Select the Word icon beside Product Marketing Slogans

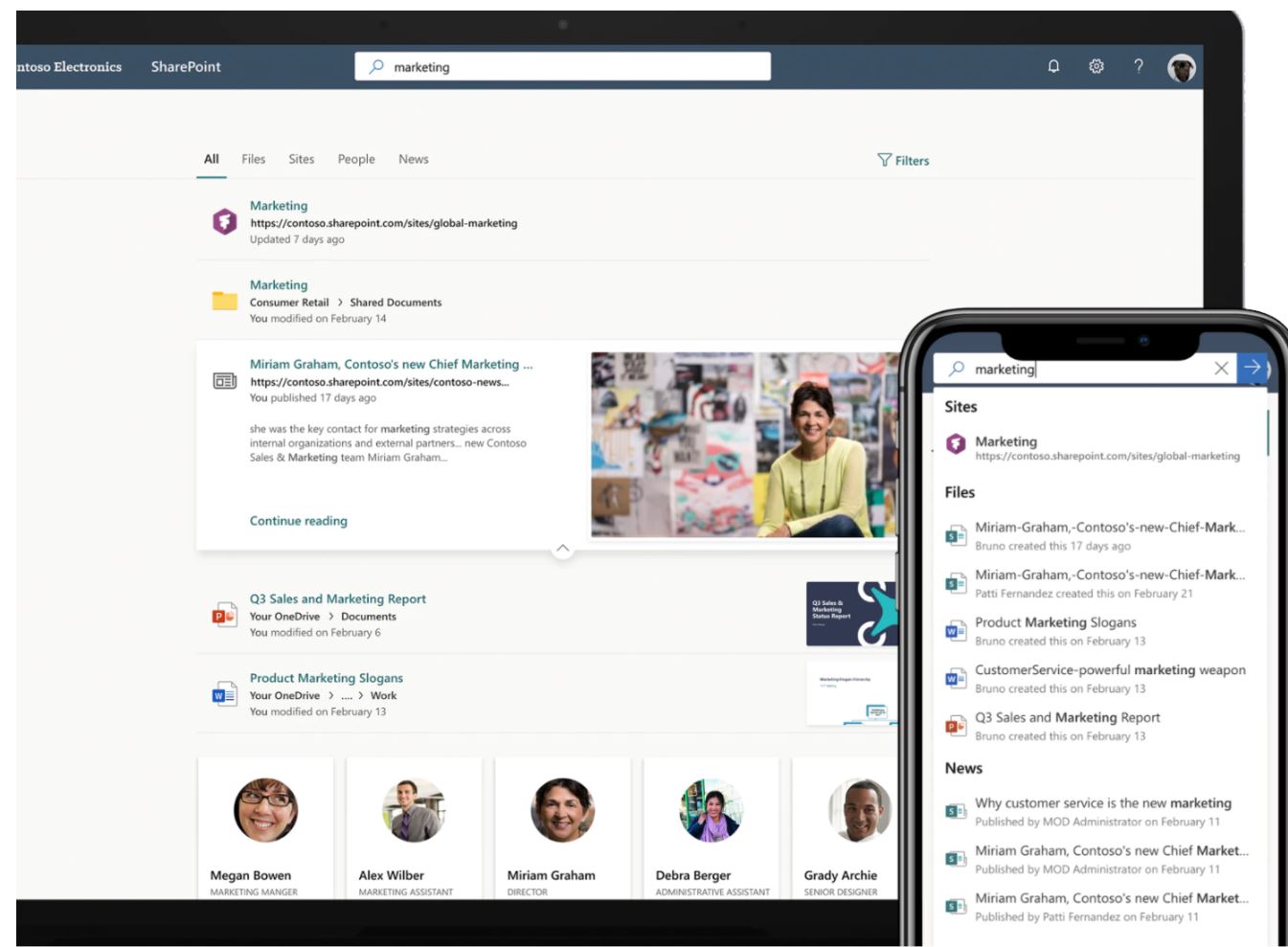[x=223, y=692]
